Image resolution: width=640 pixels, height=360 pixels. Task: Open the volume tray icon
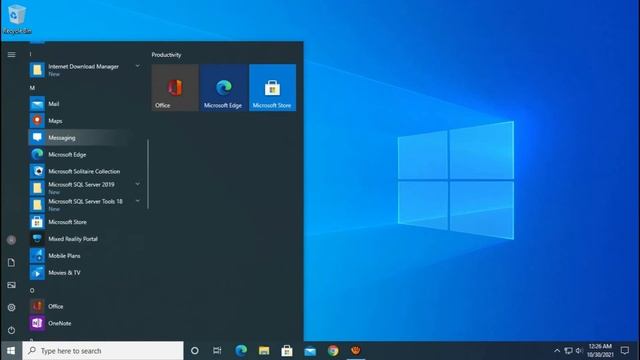click(x=579, y=351)
